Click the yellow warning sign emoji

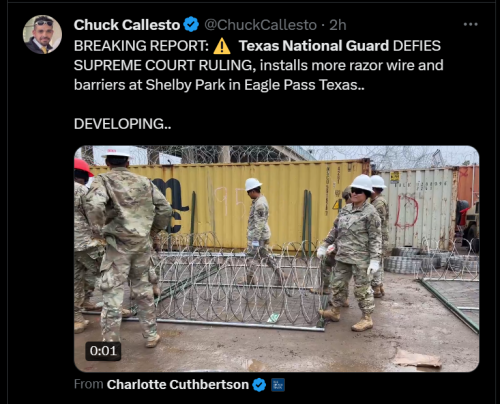222,46
